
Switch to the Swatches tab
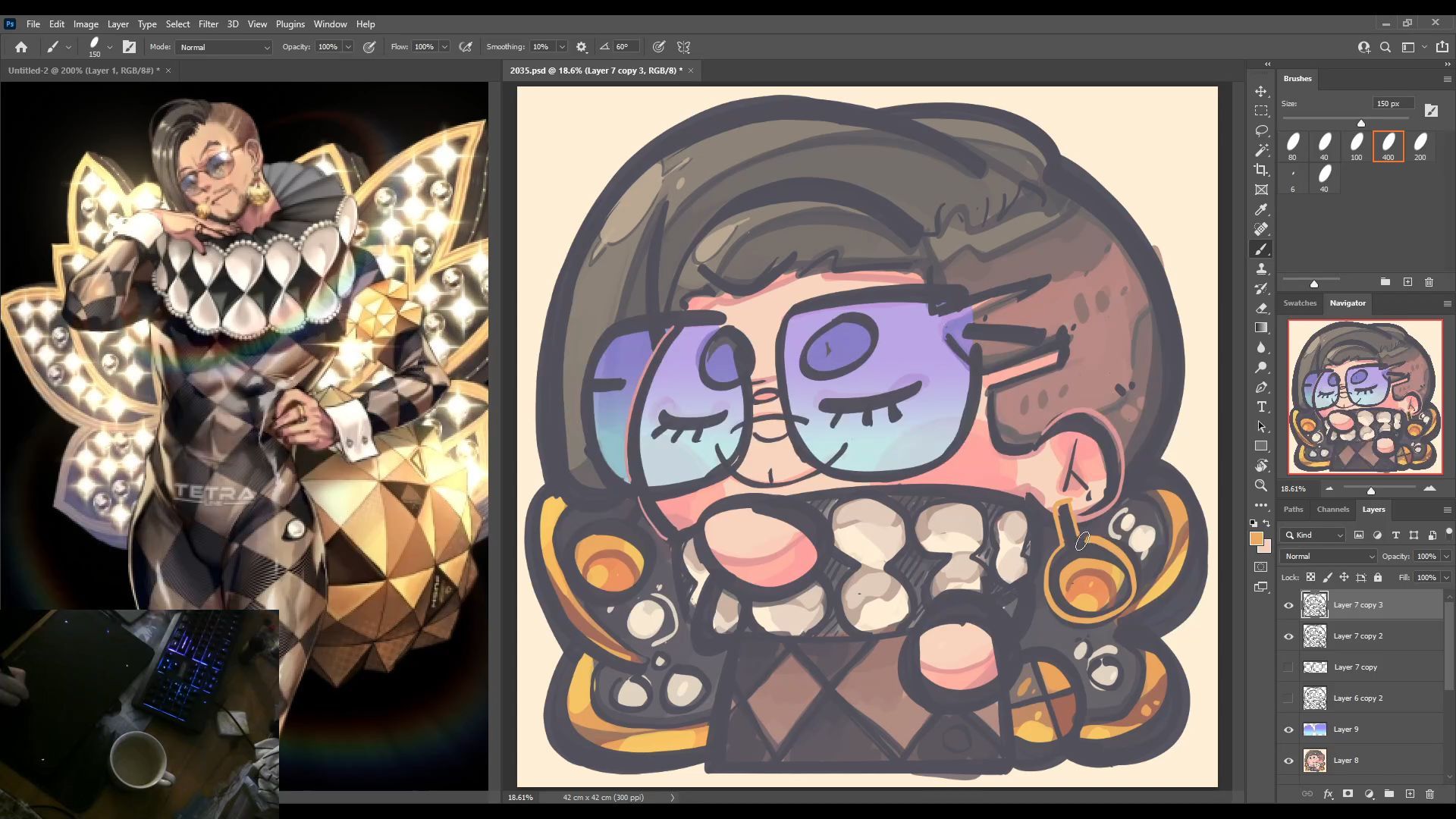(x=1299, y=303)
